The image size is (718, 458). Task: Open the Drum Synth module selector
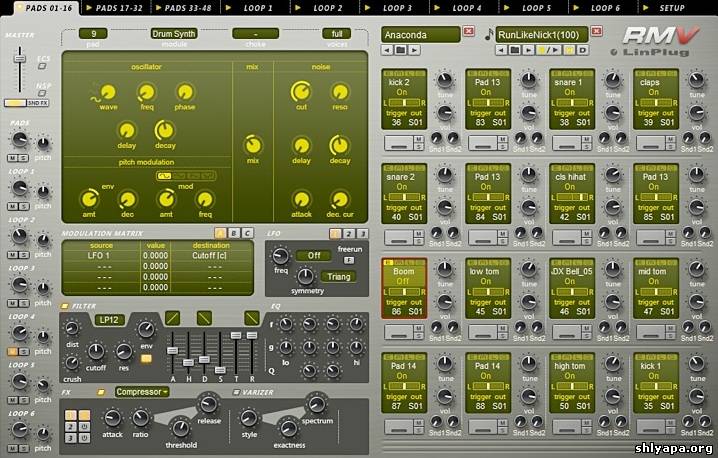click(x=175, y=33)
